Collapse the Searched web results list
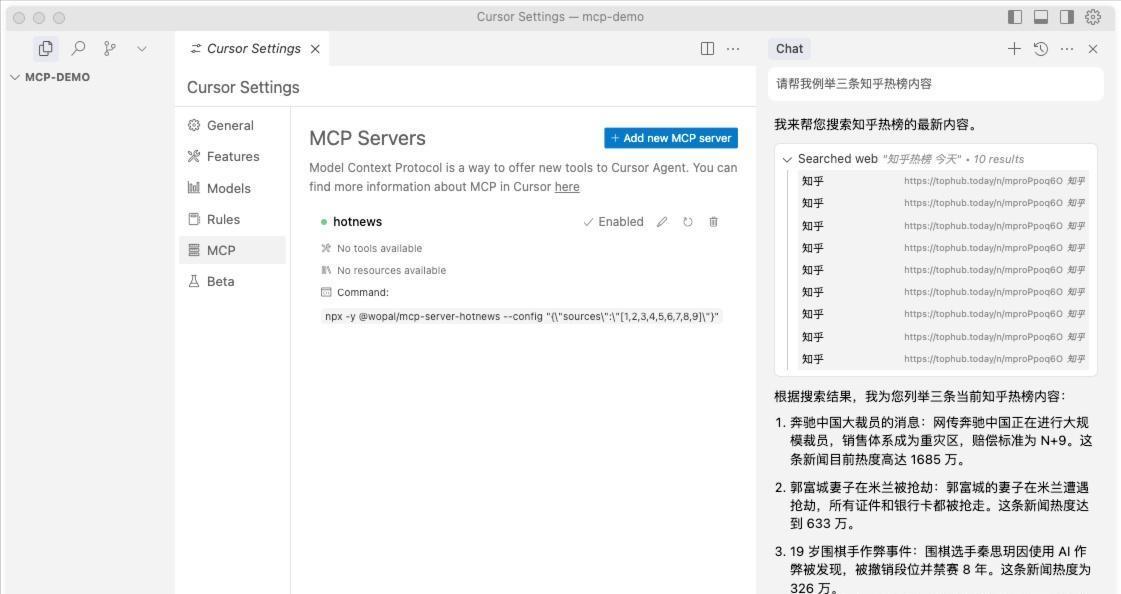 pyautogui.click(x=787, y=159)
